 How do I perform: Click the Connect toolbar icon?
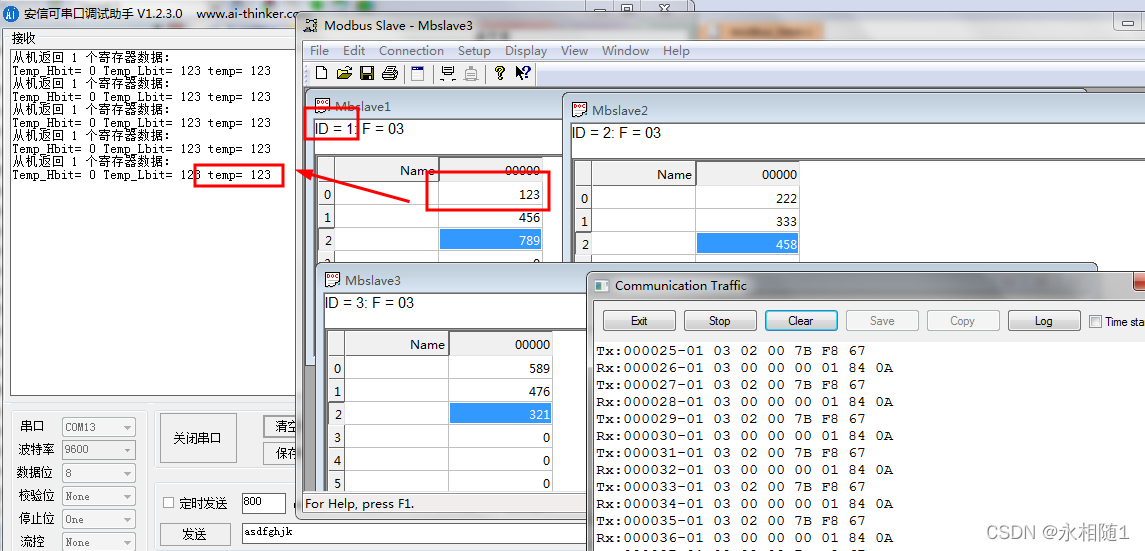[x=447, y=73]
